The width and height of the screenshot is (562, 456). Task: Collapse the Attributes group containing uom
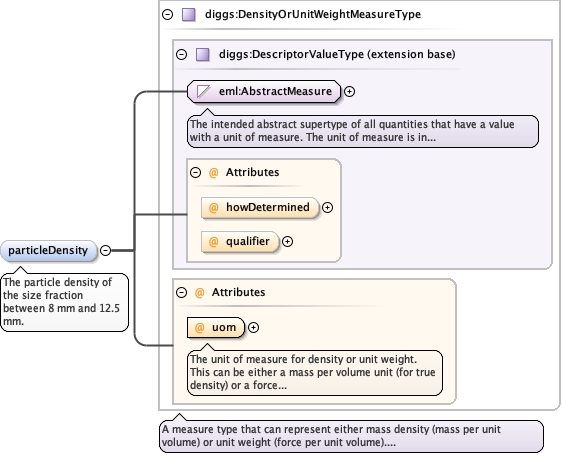182,293
